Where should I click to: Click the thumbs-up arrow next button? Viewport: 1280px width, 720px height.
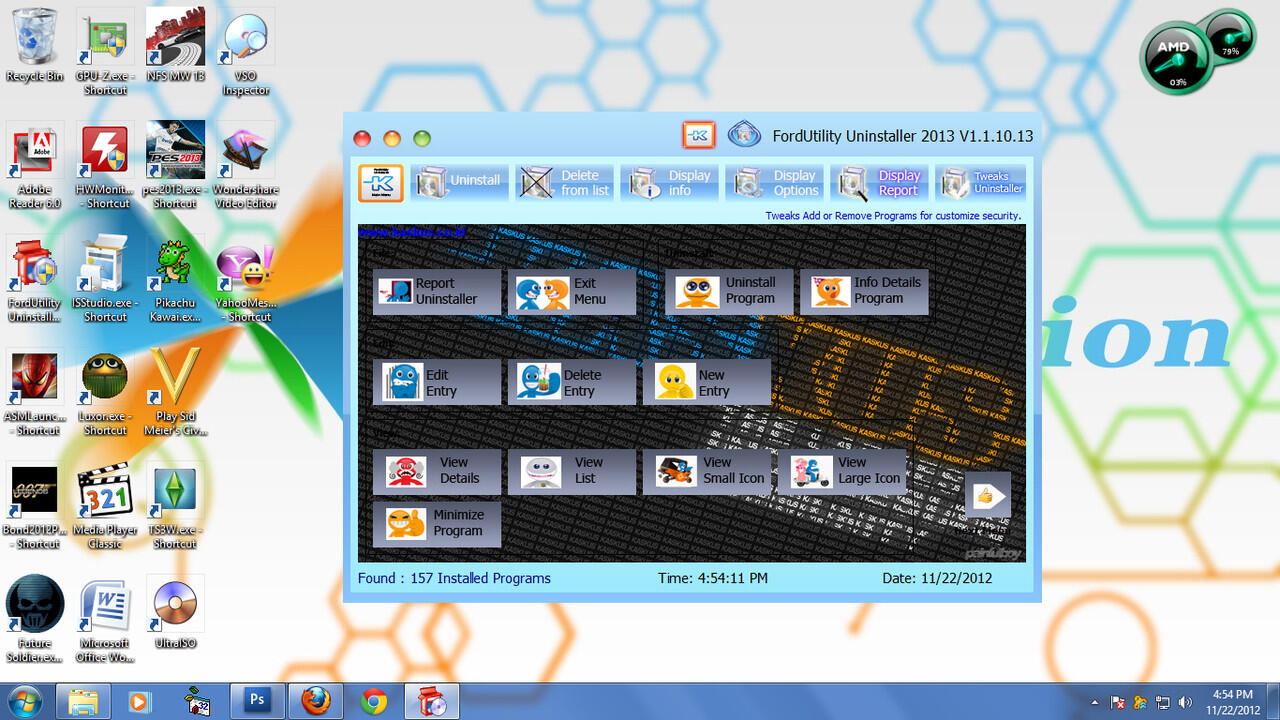[x=988, y=495]
